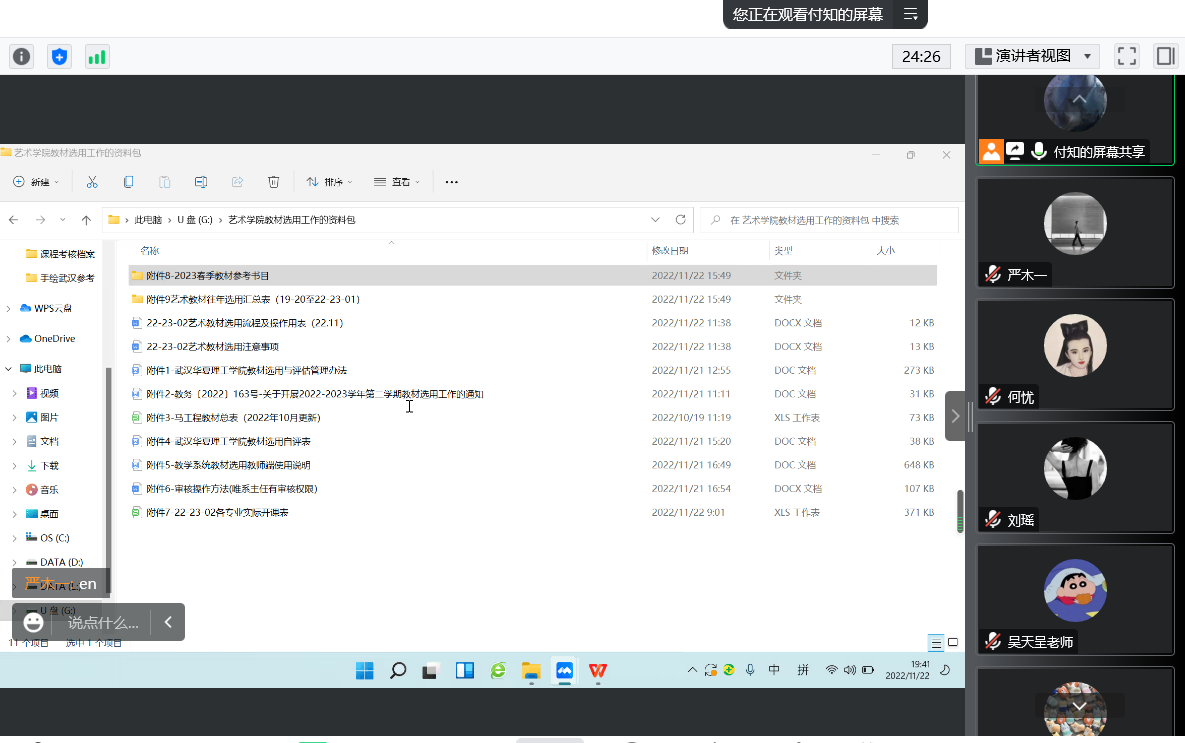
Task: Collapse the video panel with the arrow handle
Action: click(x=955, y=416)
